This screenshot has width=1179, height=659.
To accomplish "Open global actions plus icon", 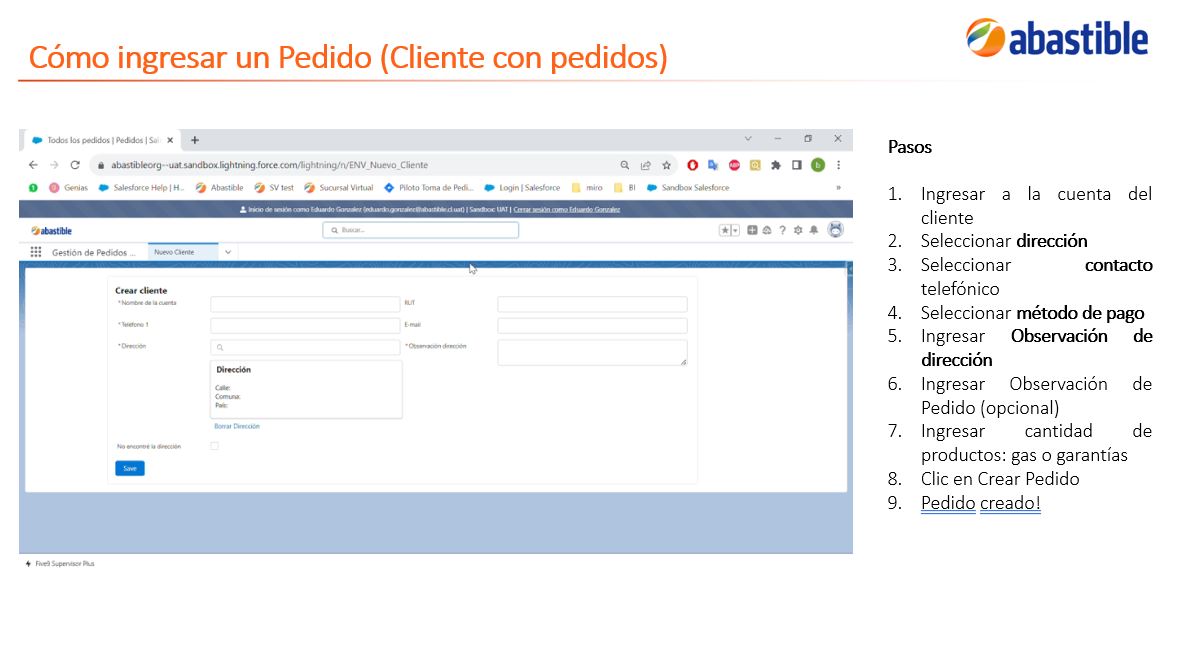I will click(x=752, y=230).
